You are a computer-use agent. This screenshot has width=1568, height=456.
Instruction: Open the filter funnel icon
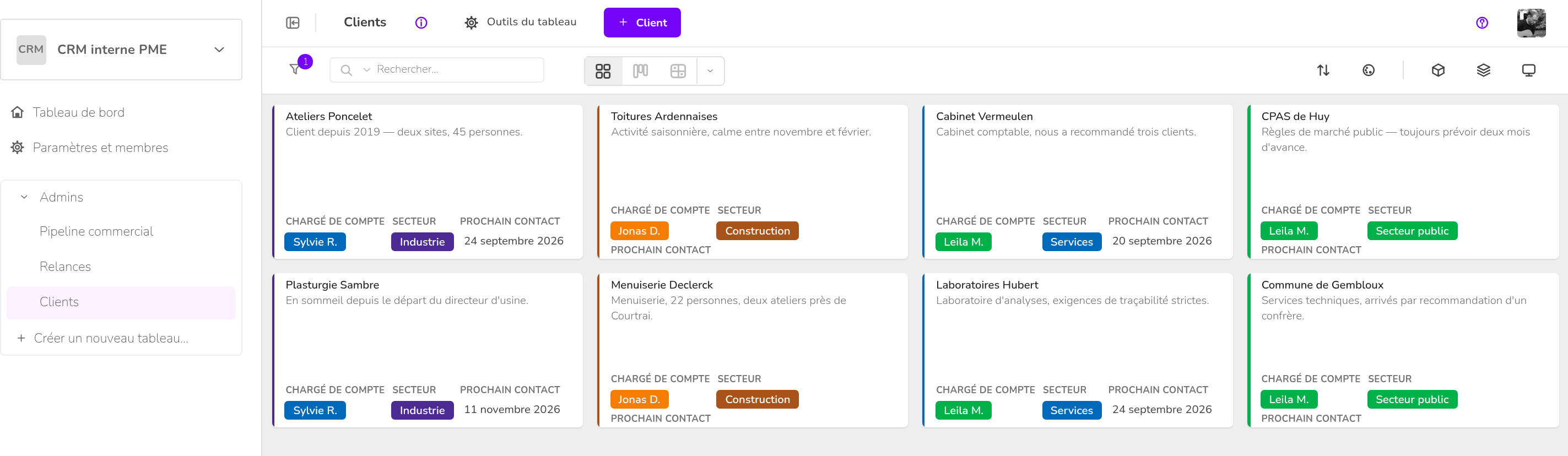[295, 69]
